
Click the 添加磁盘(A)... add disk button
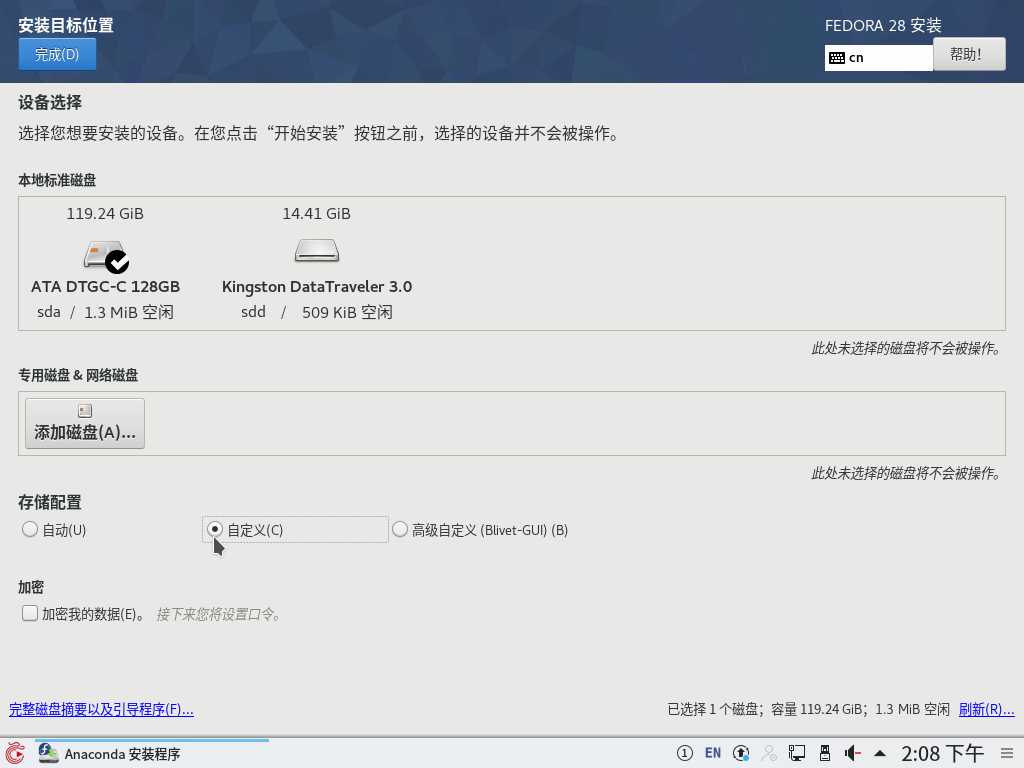85,423
